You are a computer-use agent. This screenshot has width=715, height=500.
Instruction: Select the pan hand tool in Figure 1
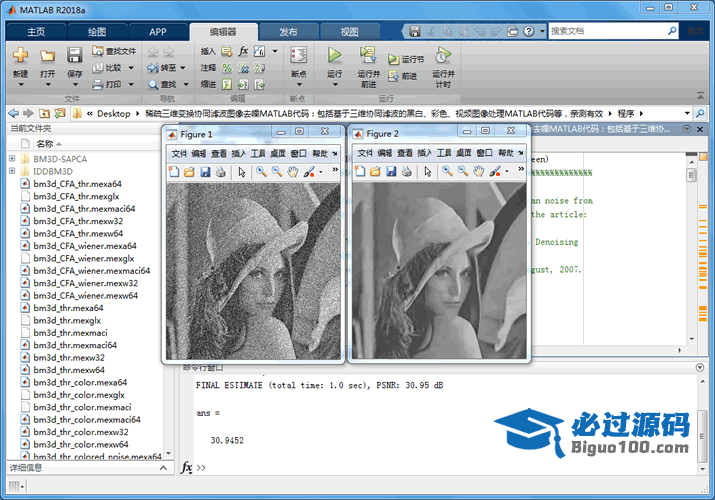coord(292,172)
